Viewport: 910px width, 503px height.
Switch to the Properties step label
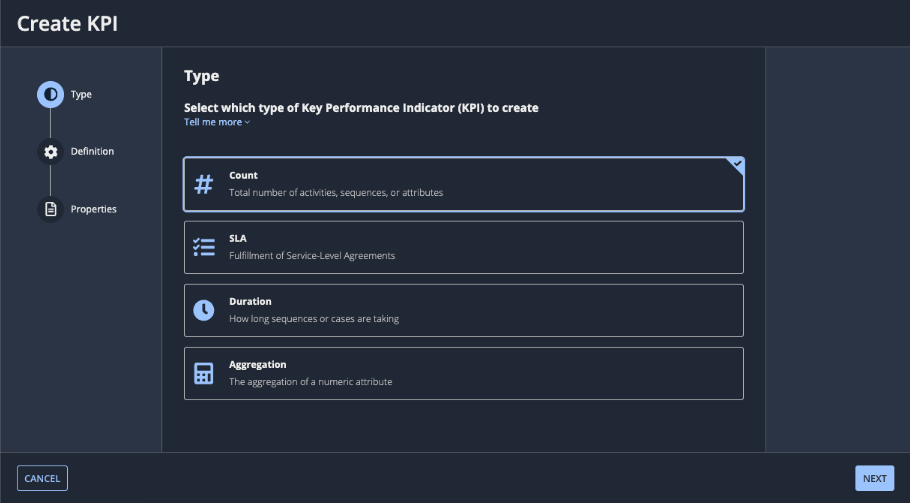pos(93,209)
